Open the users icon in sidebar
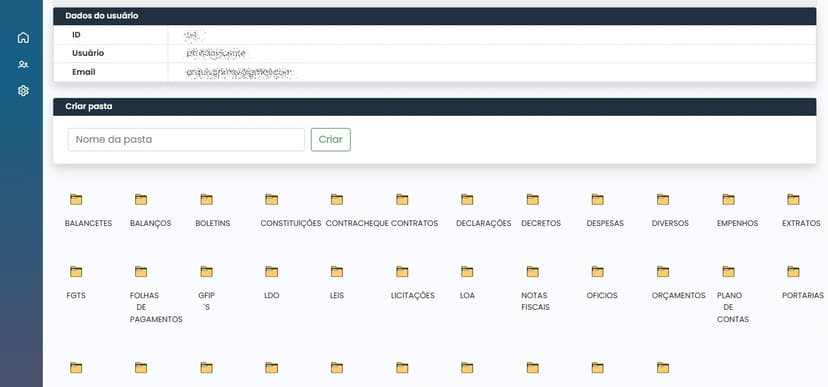This screenshot has width=828, height=387. 23,64
